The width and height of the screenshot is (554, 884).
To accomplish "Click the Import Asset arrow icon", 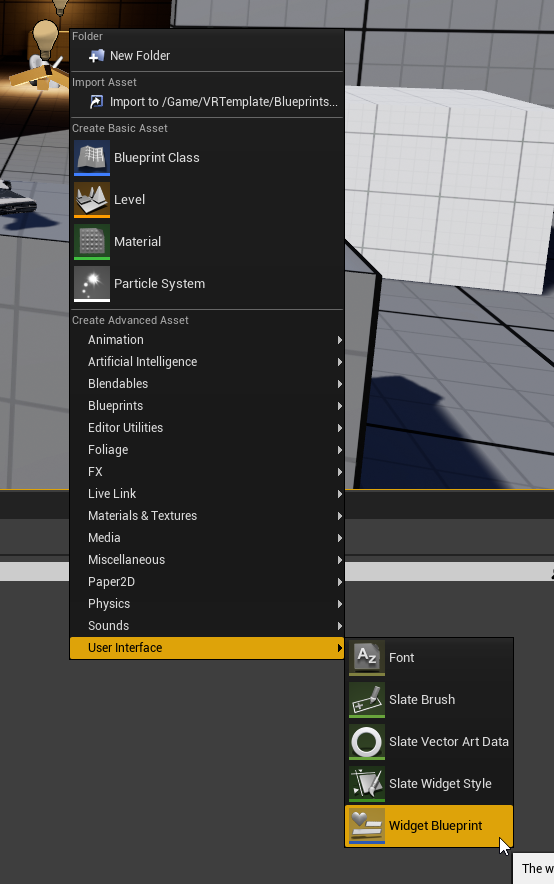I will pyautogui.click(x=96, y=101).
